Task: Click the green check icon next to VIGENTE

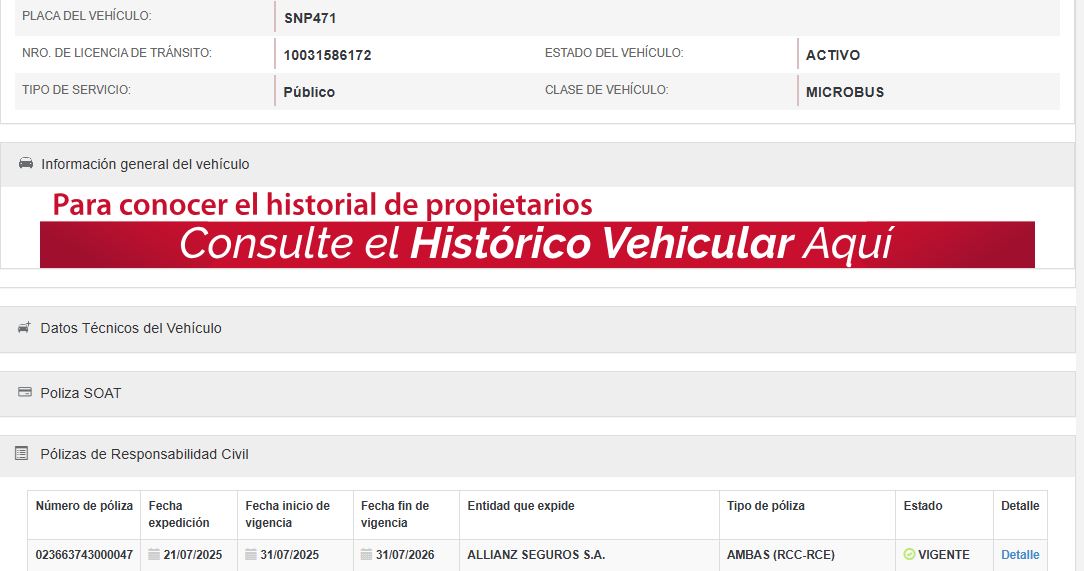Action: [909, 555]
